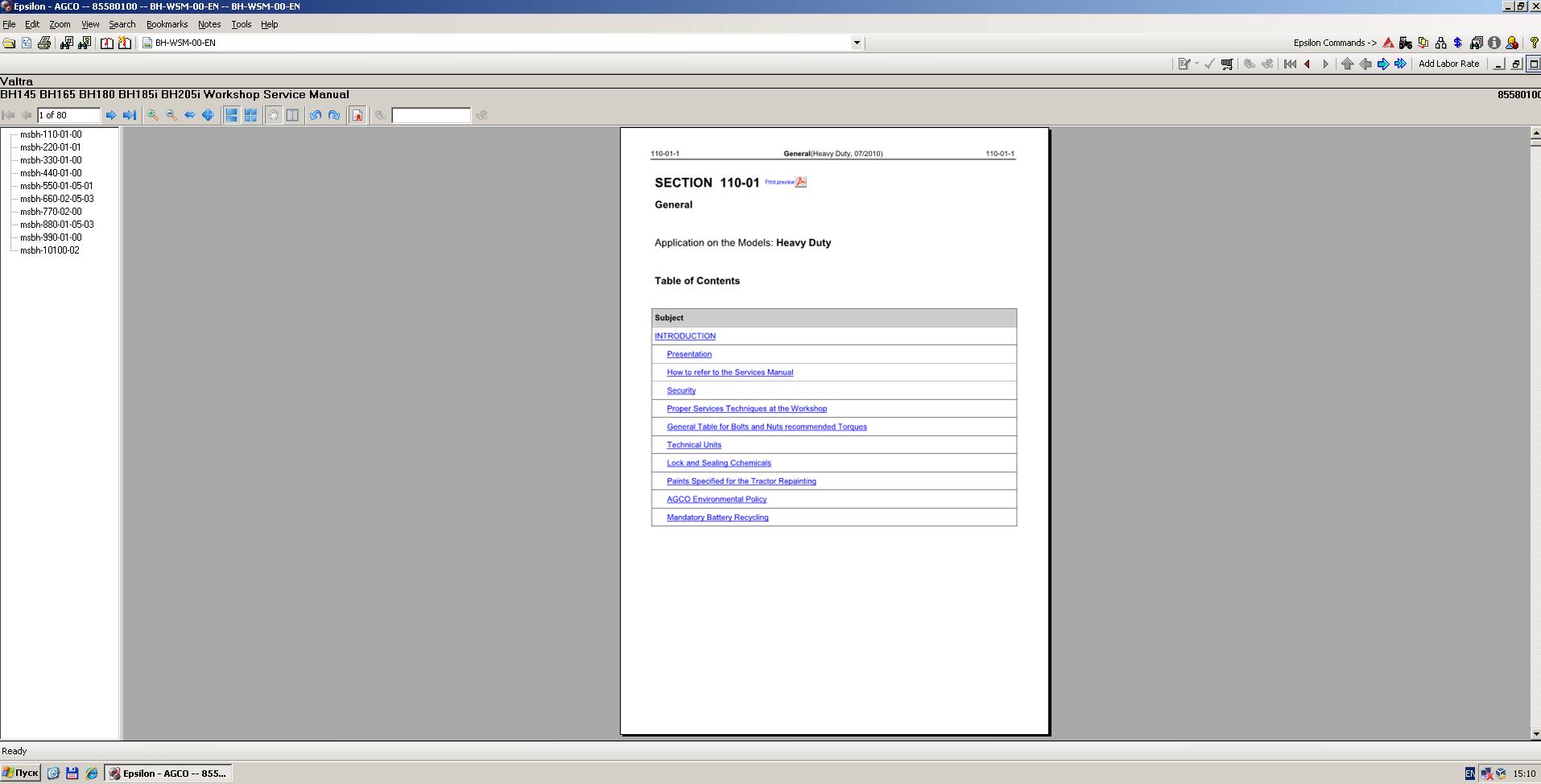Click Add Labor Rate button
The height and width of the screenshot is (784, 1541).
(1448, 64)
